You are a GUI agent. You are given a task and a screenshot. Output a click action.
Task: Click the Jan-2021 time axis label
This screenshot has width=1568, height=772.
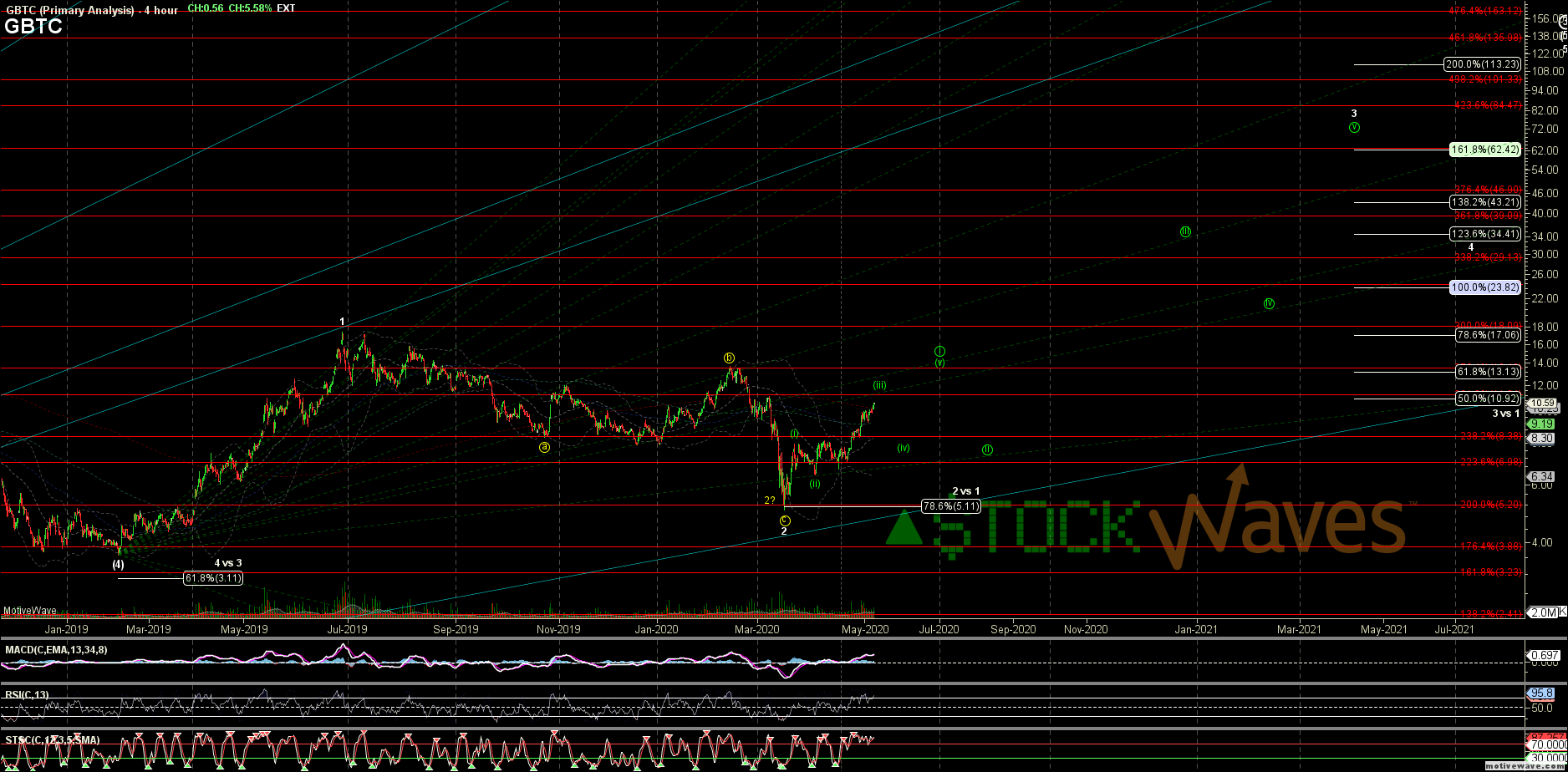click(1196, 629)
